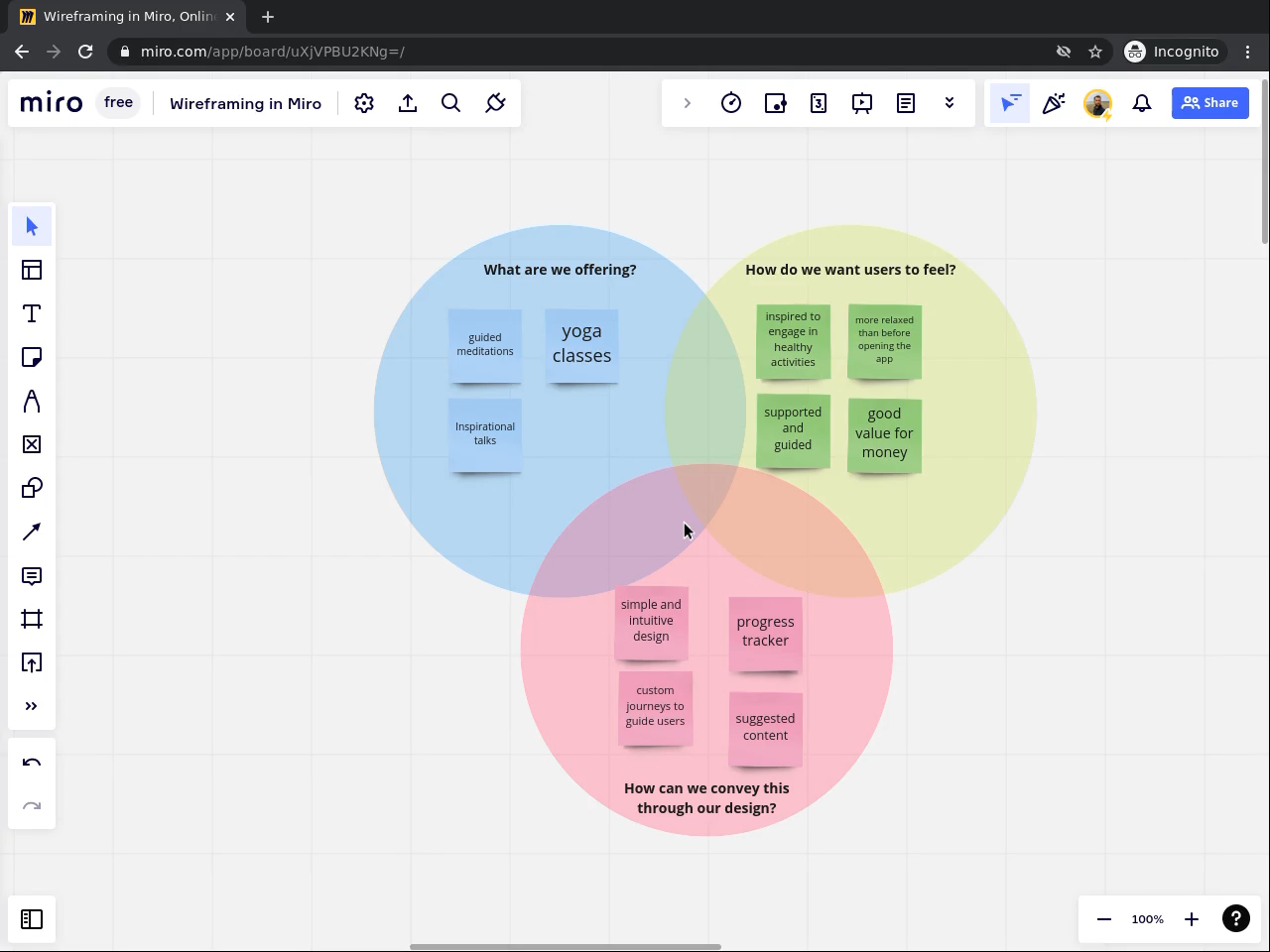This screenshot has width=1270, height=952.
Task: Start the Timer from top toolbar
Action: pos(731,103)
